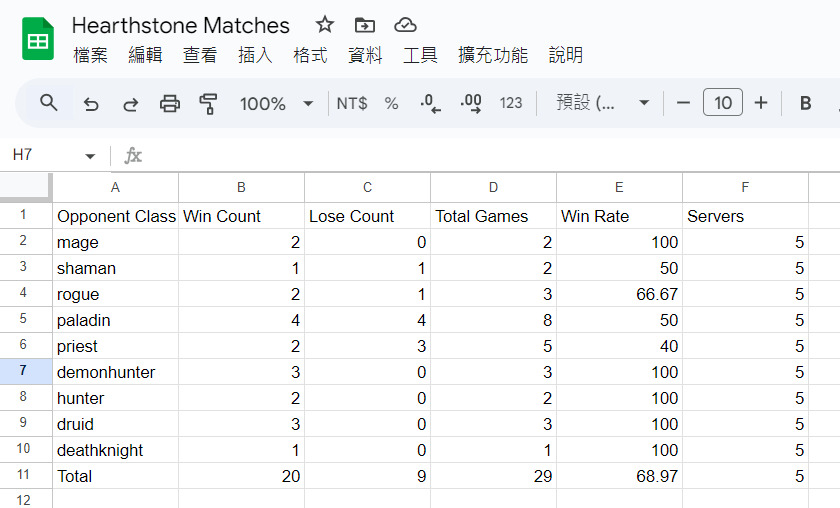840x508 pixels.
Task: Select the paladin cell
Action: [115, 320]
